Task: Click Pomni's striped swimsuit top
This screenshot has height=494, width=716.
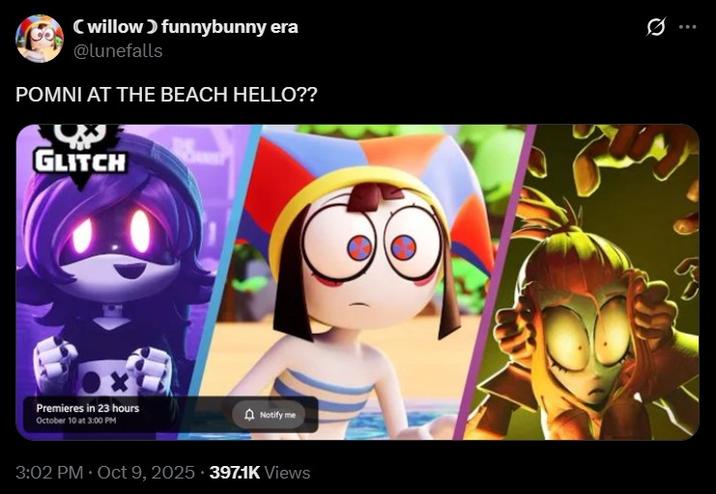Action: pyautogui.click(x=324, y=395)
